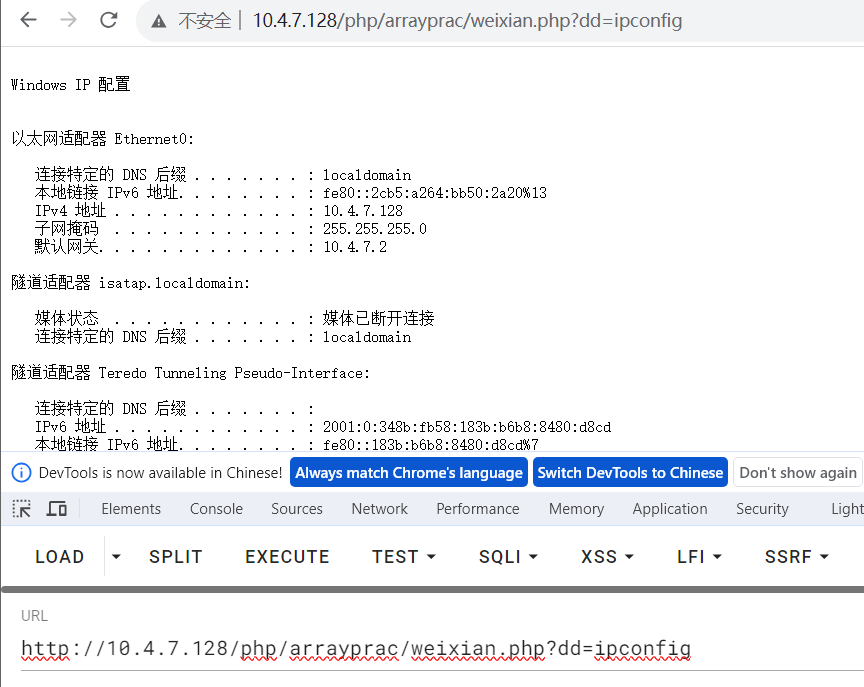This screenshot has width=864, height=687.
Task: Open the LFI dropdown menu
Action: (699, 556)
